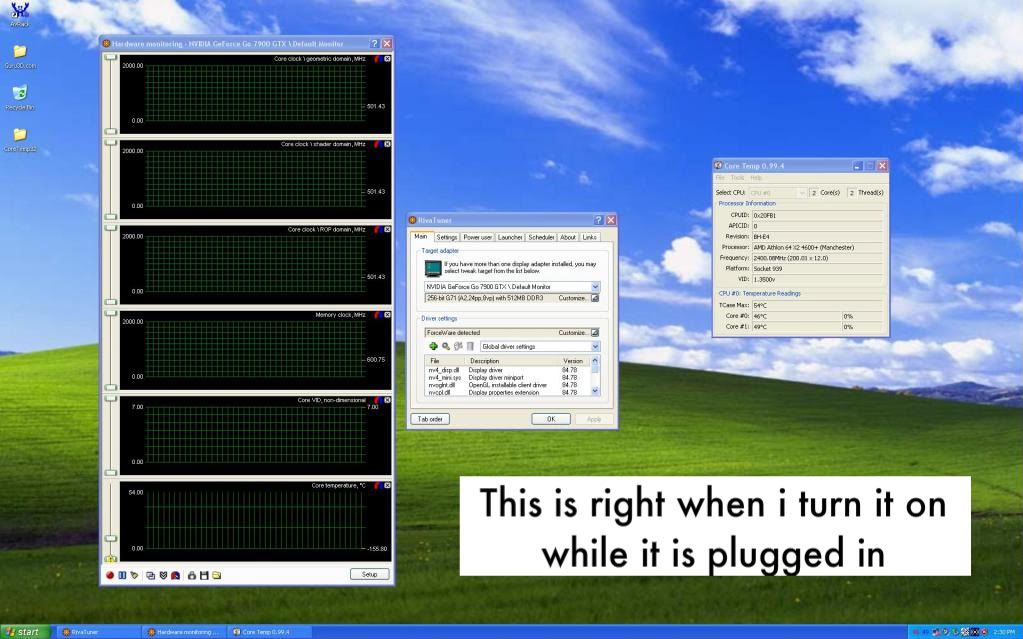Switch to Hardware monitoring taskbar button
Image resolution: width=1023 pixels, height=639 pixels.
coord(184,632)
